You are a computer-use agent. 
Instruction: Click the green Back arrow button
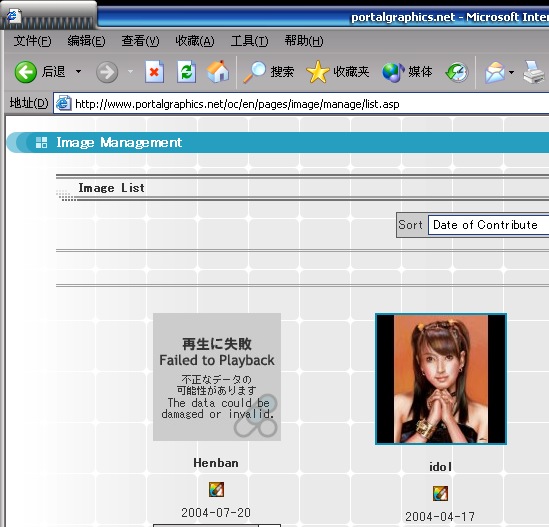[26, 72]
